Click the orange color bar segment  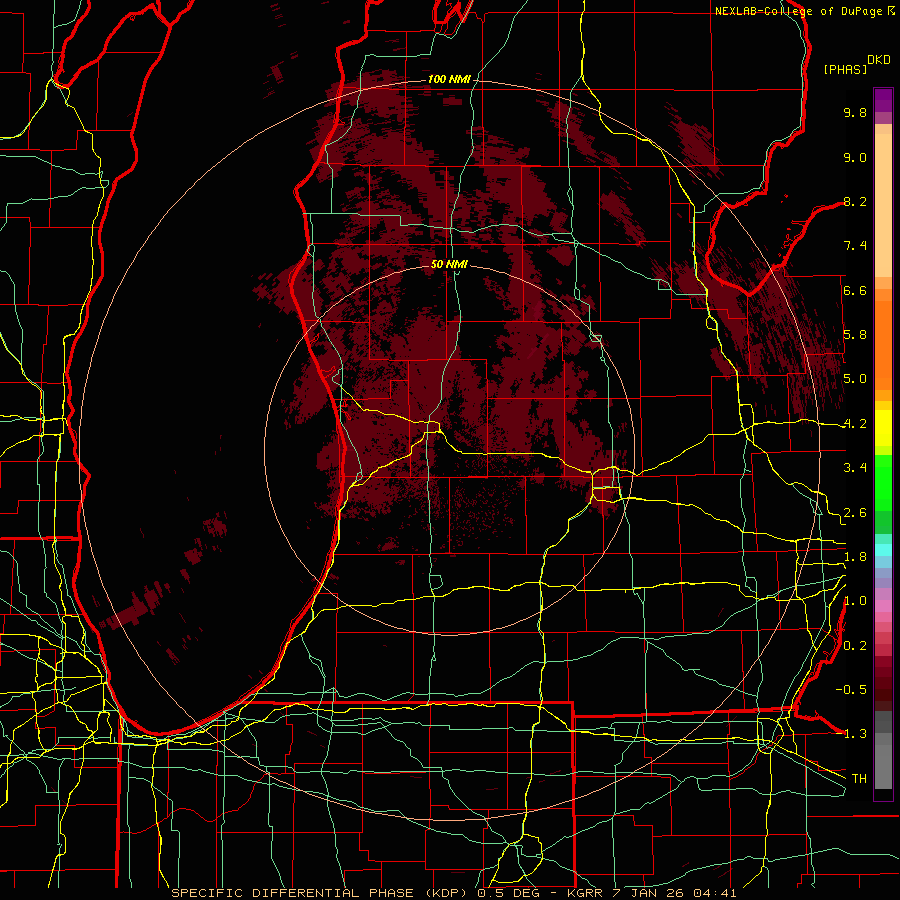point(883,344)
